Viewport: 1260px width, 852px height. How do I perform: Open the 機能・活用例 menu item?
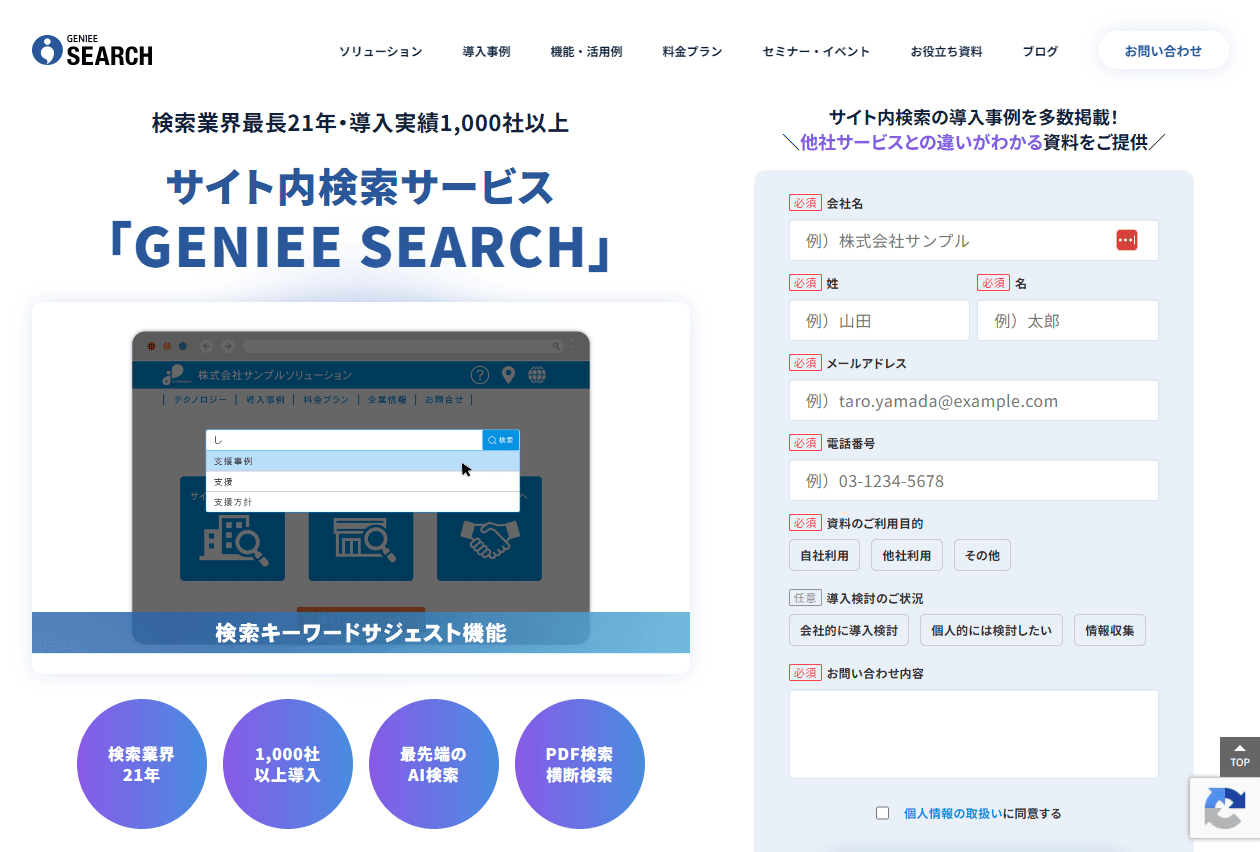[586, 51]
